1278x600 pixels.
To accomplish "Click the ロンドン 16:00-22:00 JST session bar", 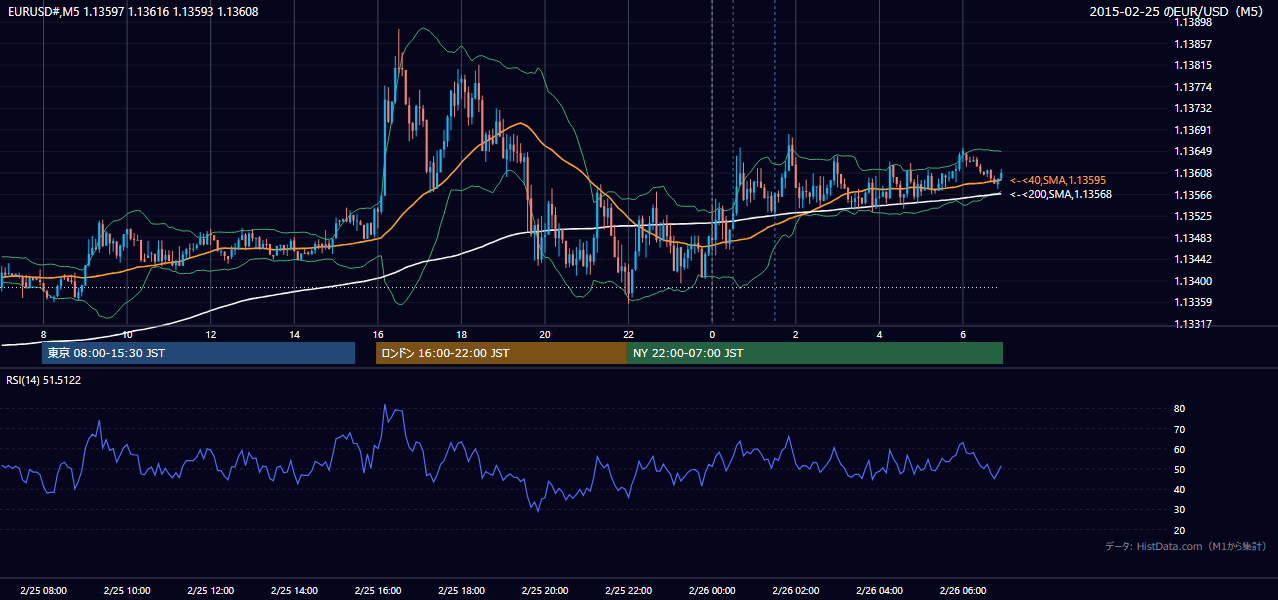I will (x=501, y=353).
